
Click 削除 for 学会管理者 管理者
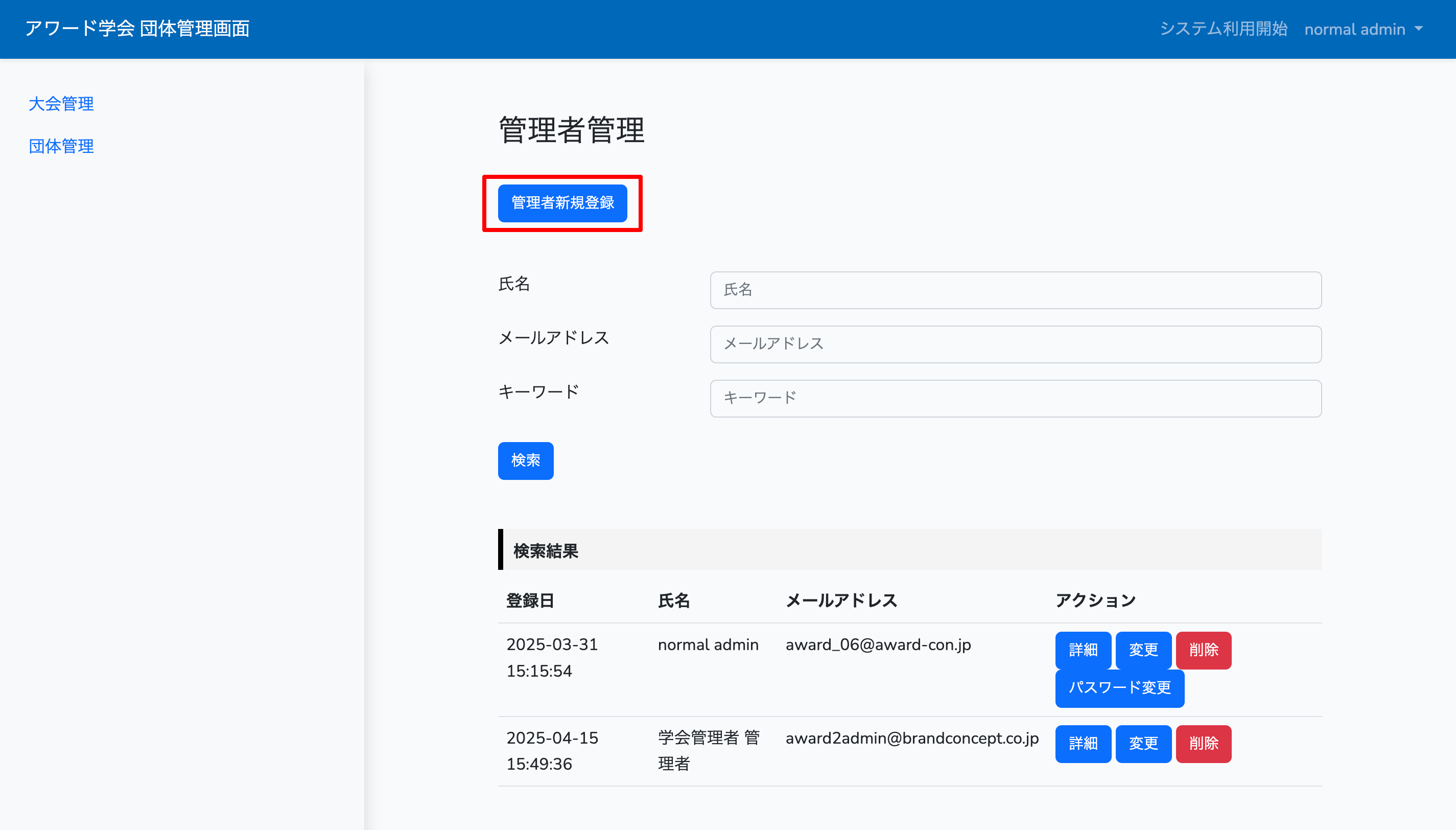click(1203, 743)
